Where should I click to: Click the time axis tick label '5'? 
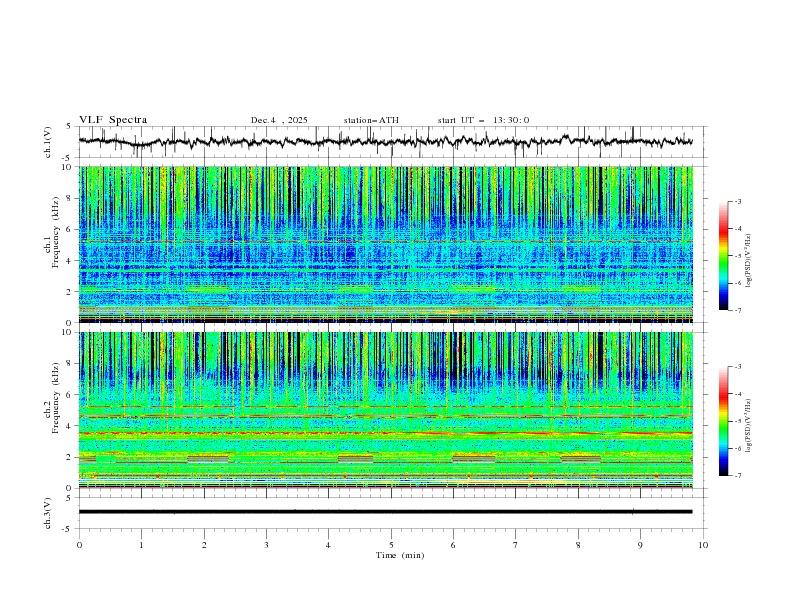(391, 545)
